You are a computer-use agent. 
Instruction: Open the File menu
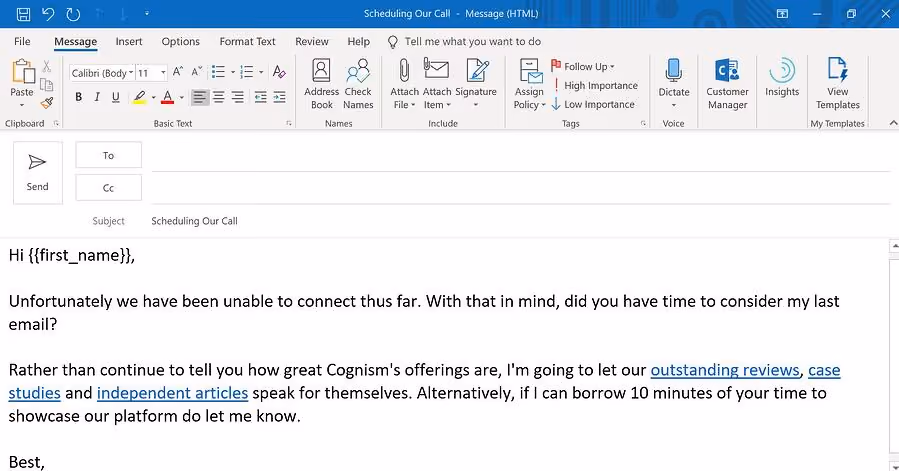22,41
